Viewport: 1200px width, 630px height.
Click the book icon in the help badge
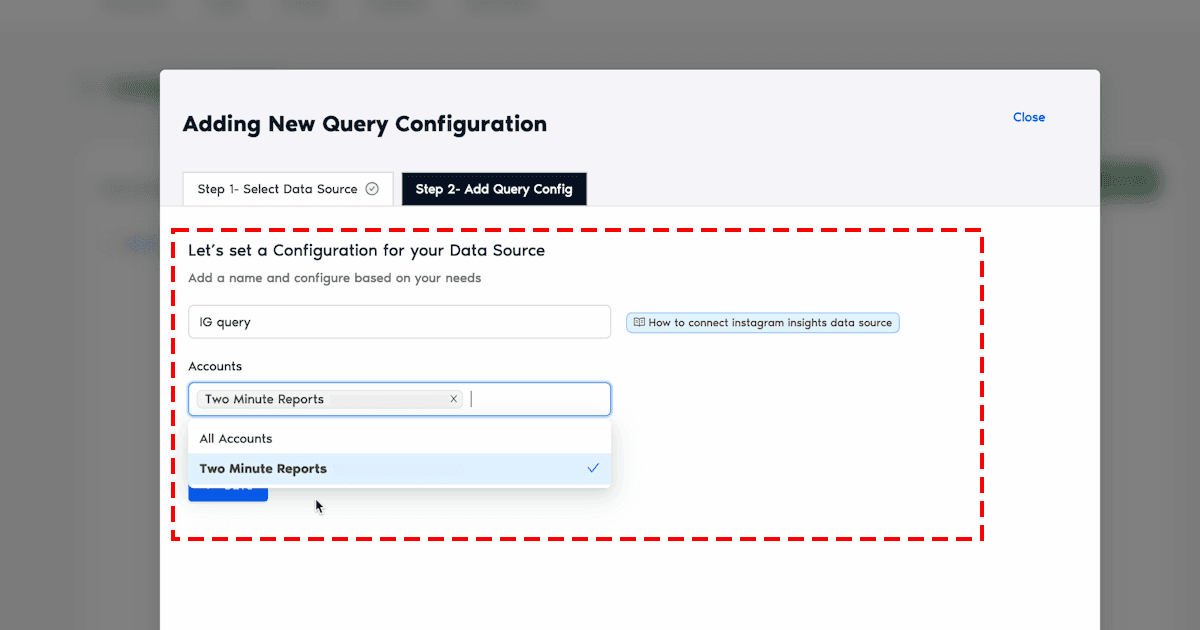(x=639, y=323)
